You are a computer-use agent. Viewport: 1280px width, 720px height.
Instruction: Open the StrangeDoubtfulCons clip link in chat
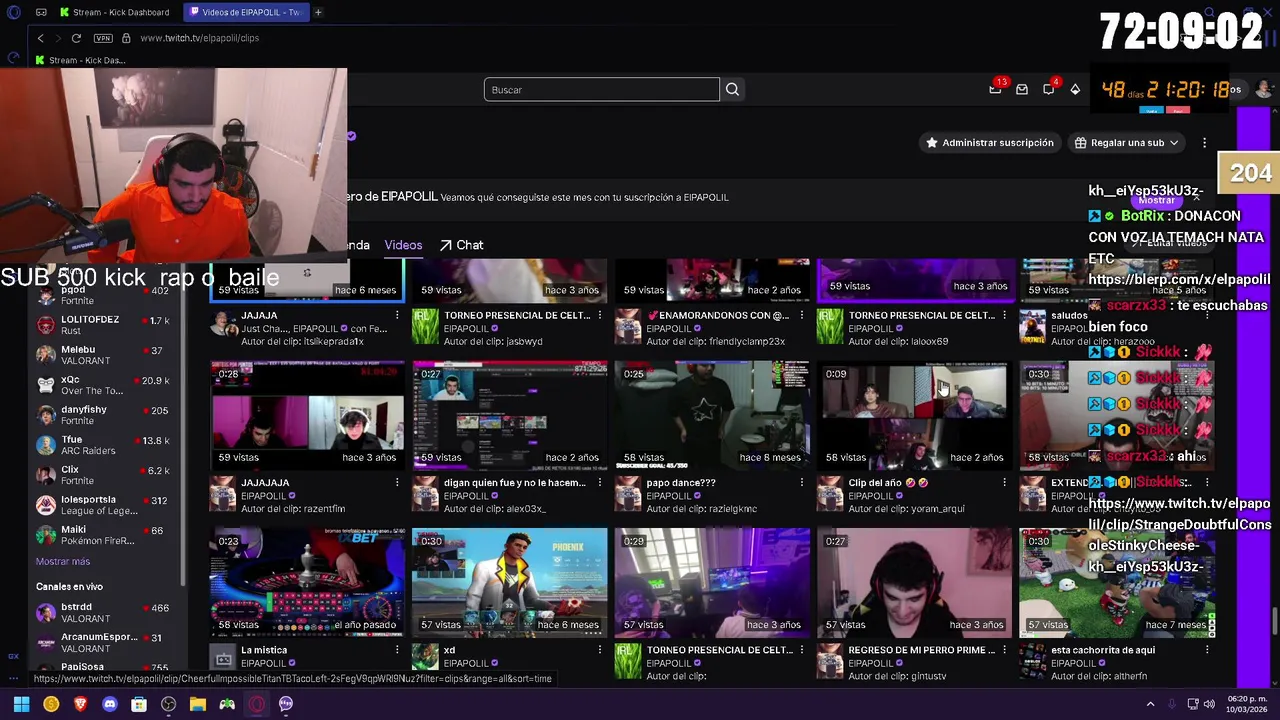coord(1180,535)
